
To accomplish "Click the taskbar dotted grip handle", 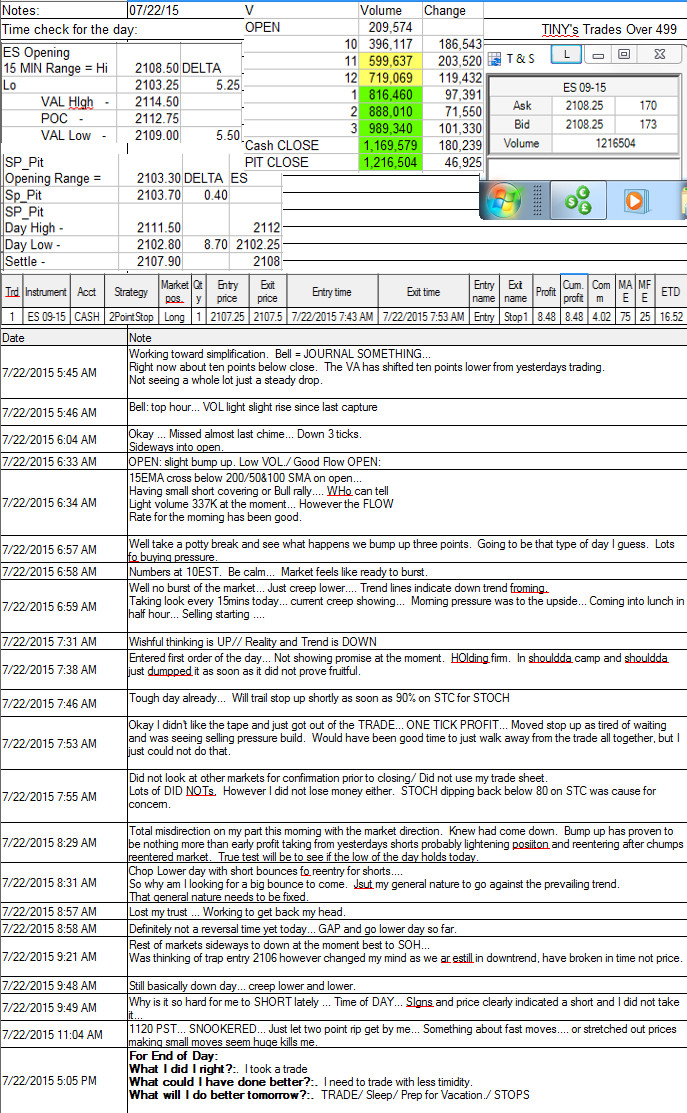I will click(537, 201).
